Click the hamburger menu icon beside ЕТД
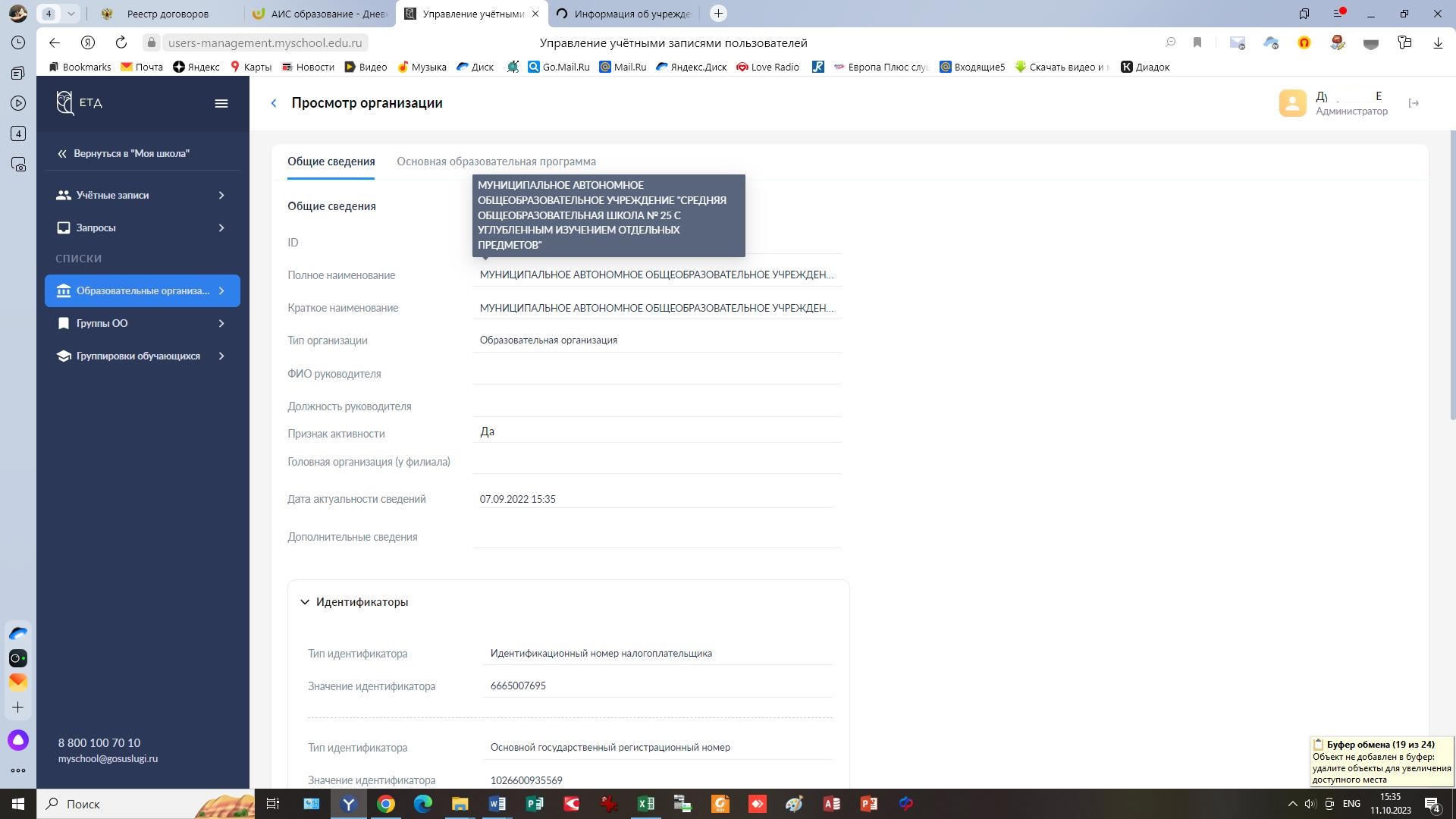 221,104
